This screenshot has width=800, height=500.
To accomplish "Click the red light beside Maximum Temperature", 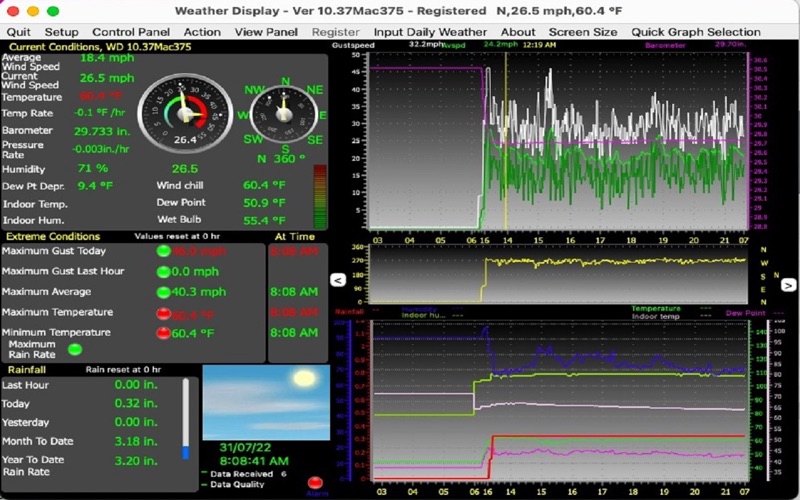I will 163,313.
